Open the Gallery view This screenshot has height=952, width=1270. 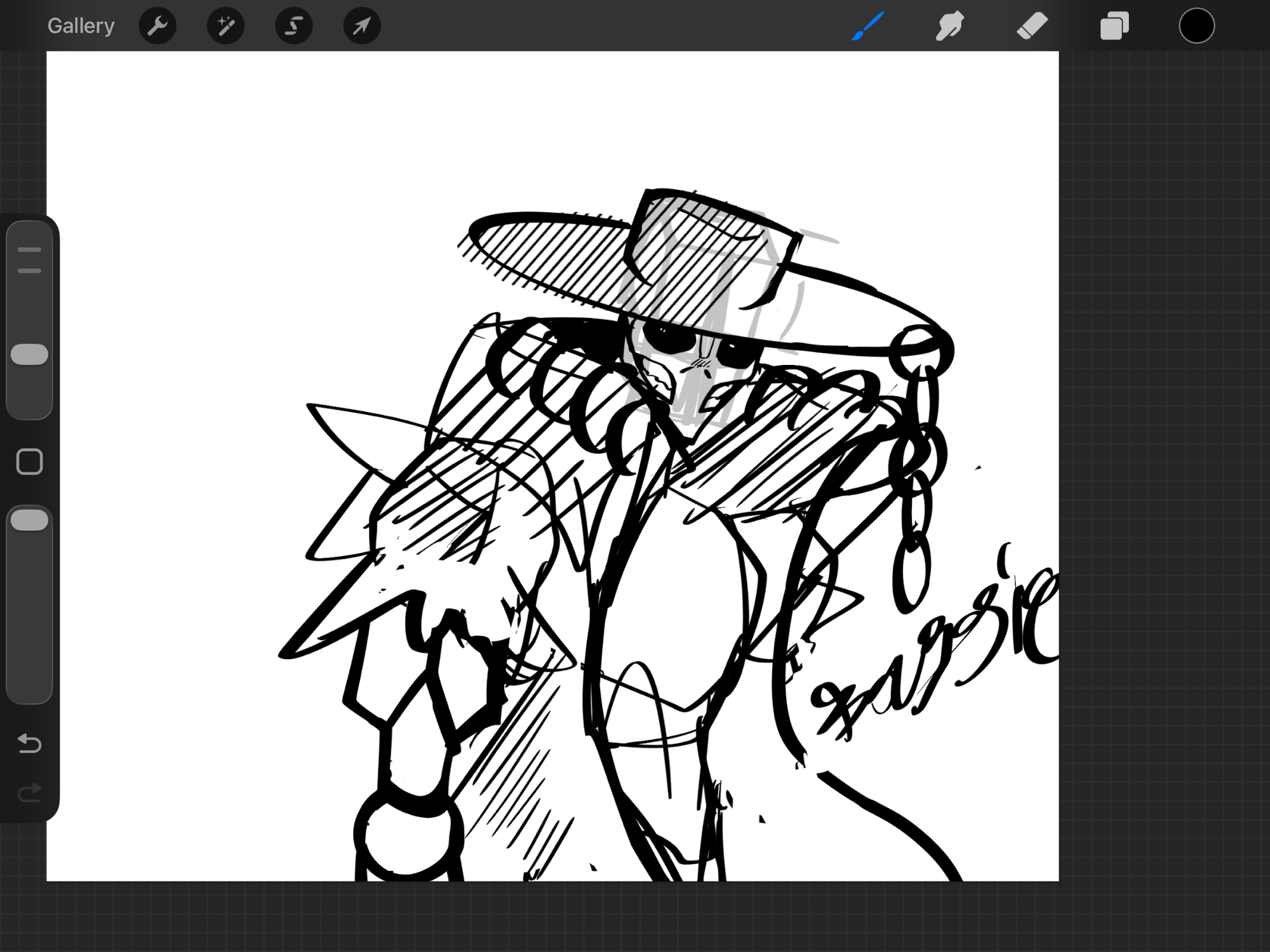(81, 26)
